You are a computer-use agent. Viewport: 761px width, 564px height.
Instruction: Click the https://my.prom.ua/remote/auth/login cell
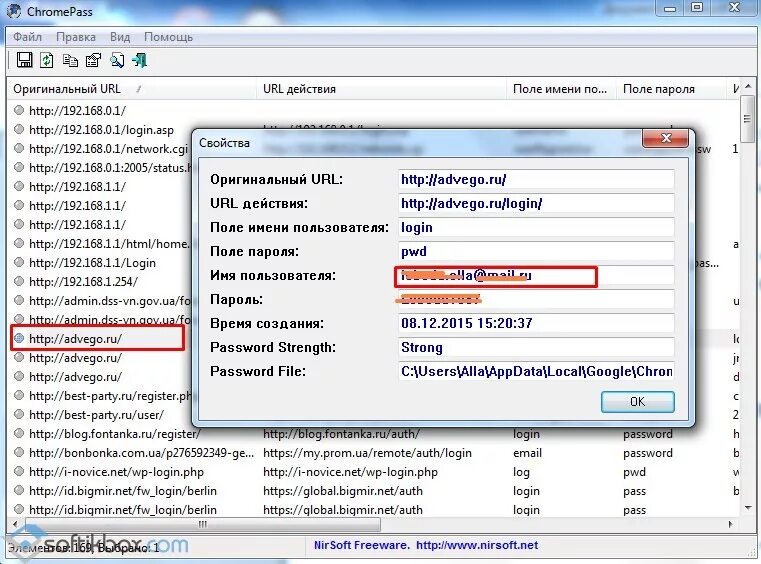(x=367, y=453)
